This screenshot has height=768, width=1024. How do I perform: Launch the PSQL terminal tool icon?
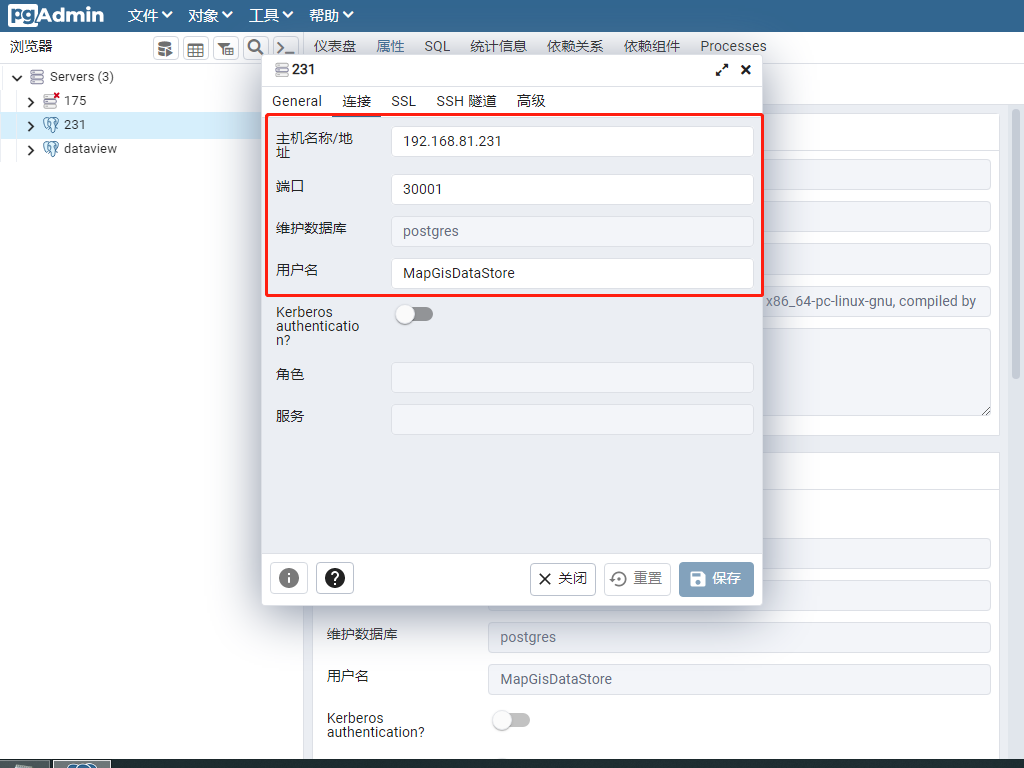click(x=285, y=47)
